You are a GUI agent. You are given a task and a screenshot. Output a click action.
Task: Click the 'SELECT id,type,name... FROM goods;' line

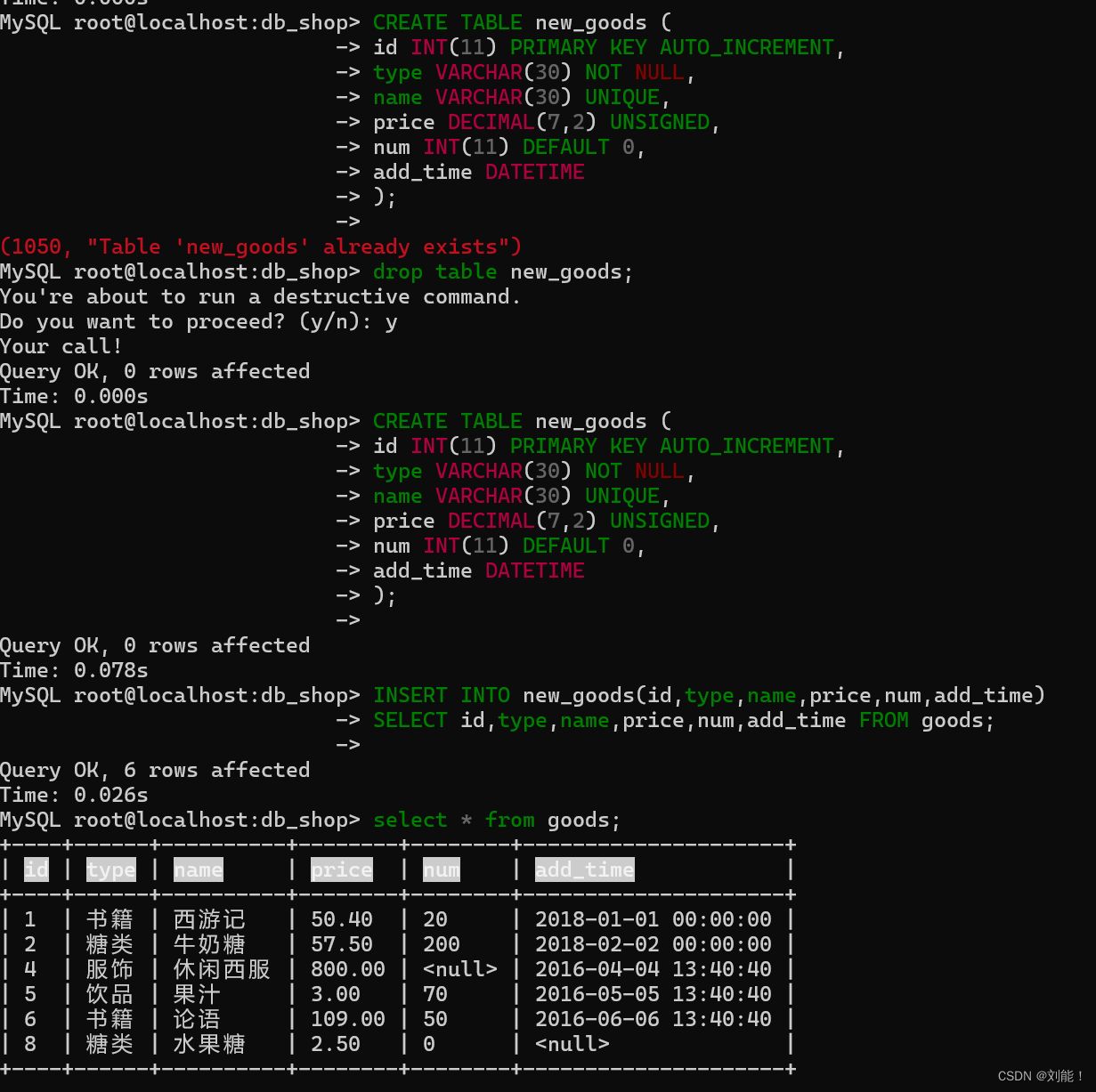[684, 720]
